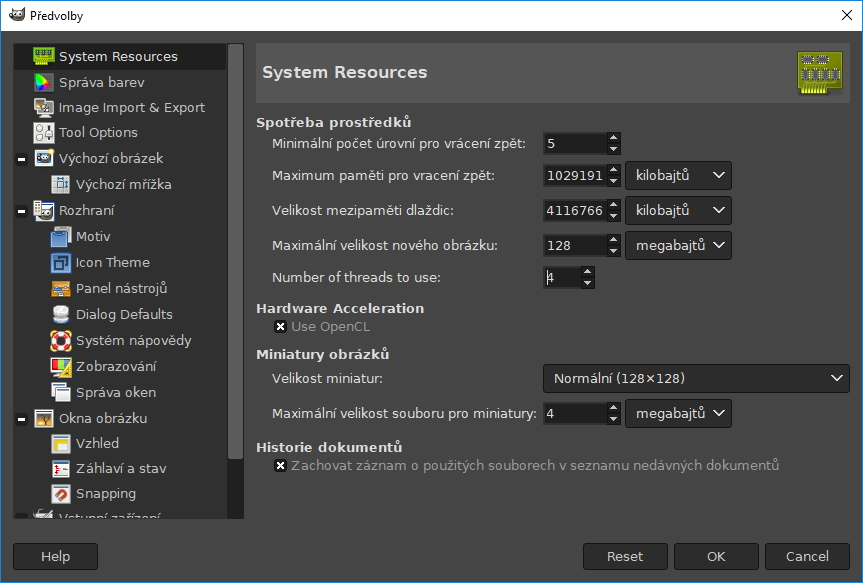Image resolution: width=863 pixels, height=583 pixels.
Task: Click the sidebar vertical scrollbar
Action: 235,250
